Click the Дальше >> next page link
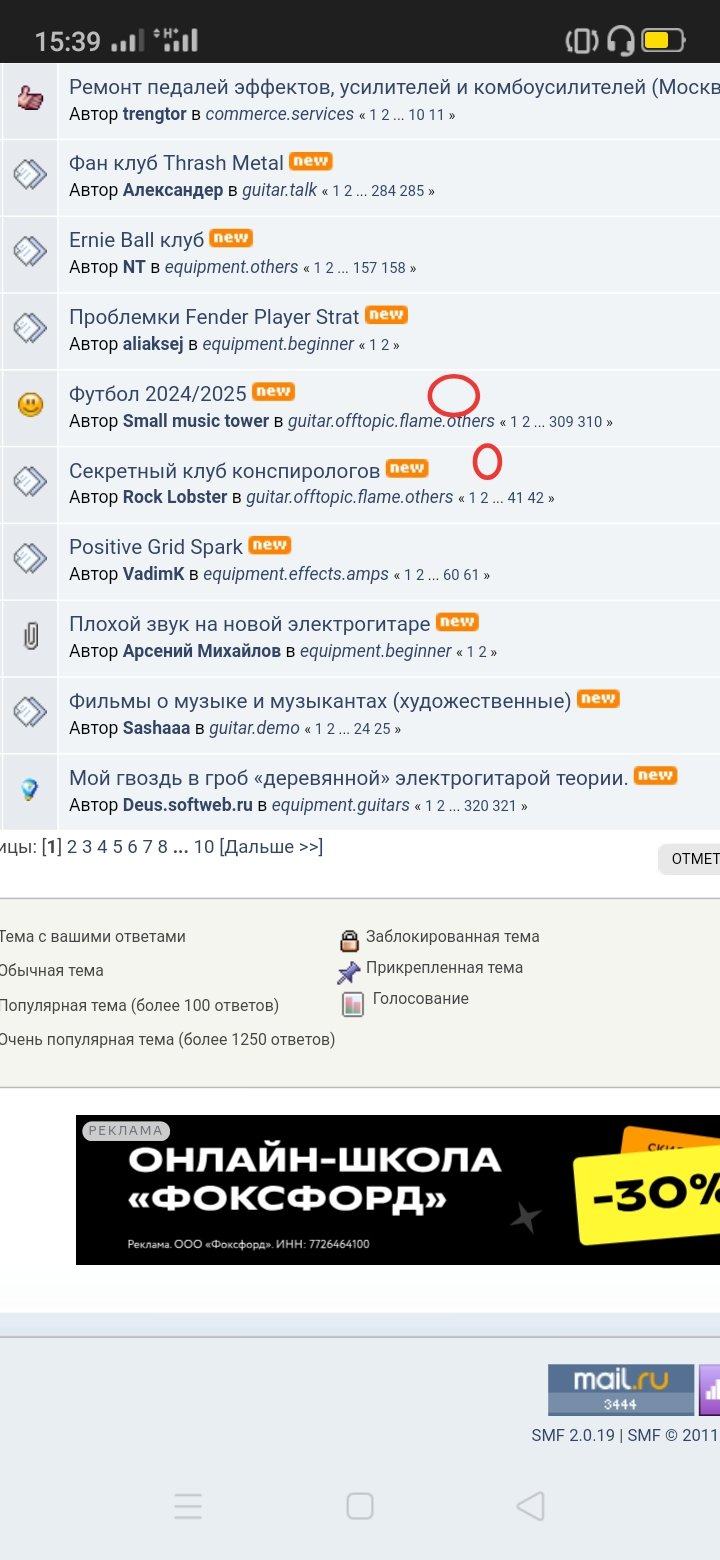The height and width of the screenshot is (1560, 720). pyautogui.click(x=271, y=847)
